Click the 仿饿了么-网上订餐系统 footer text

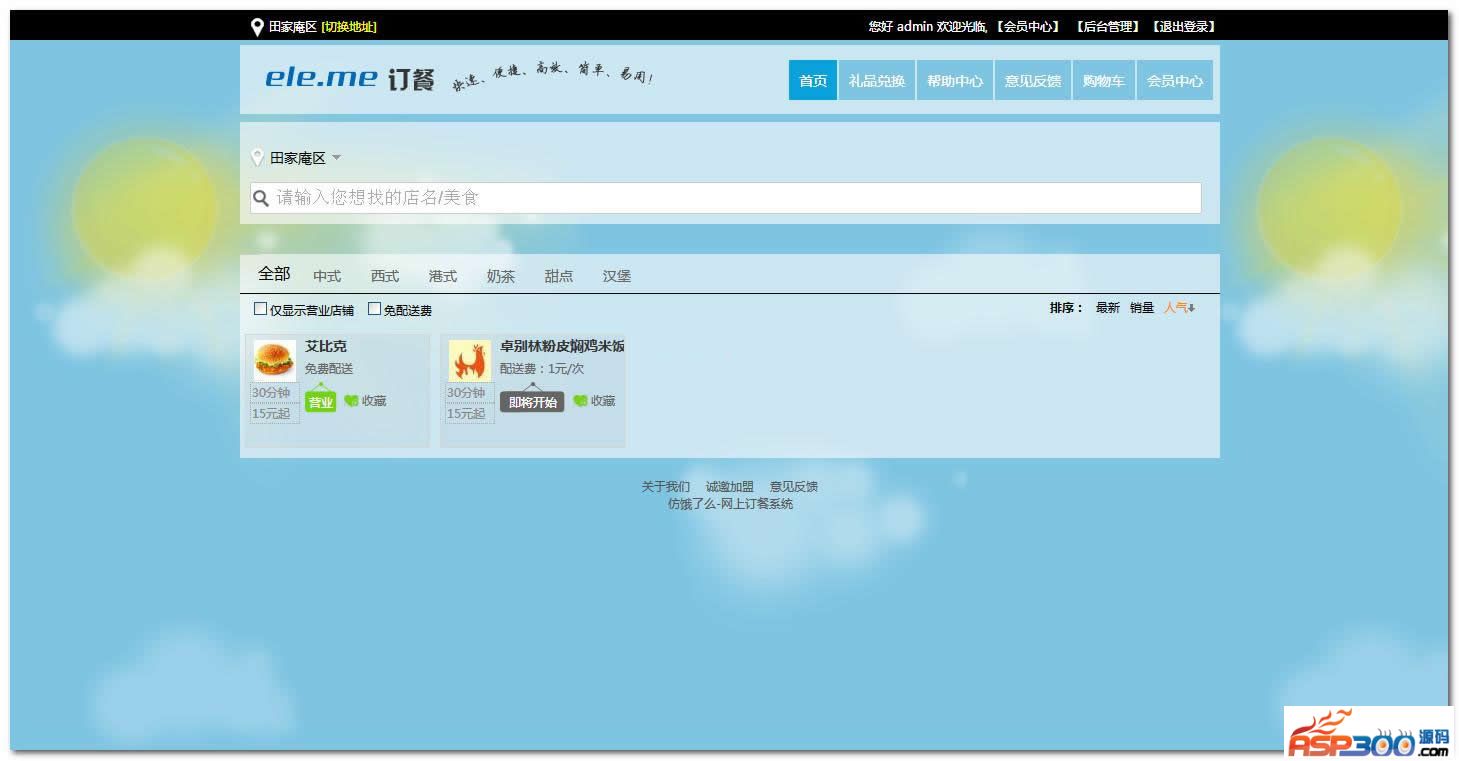point(730,504)
